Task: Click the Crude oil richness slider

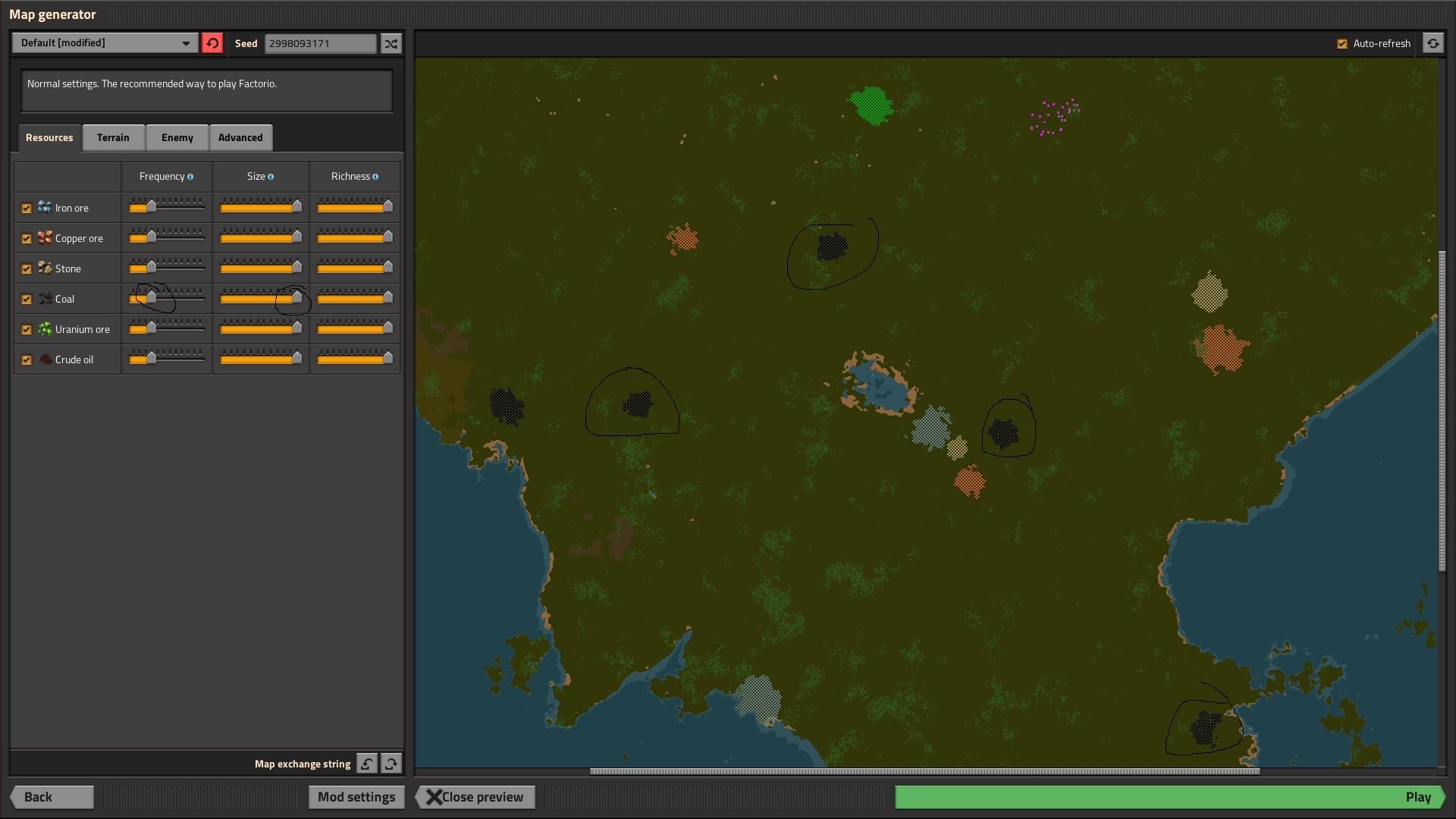Action: click(355, 358)
